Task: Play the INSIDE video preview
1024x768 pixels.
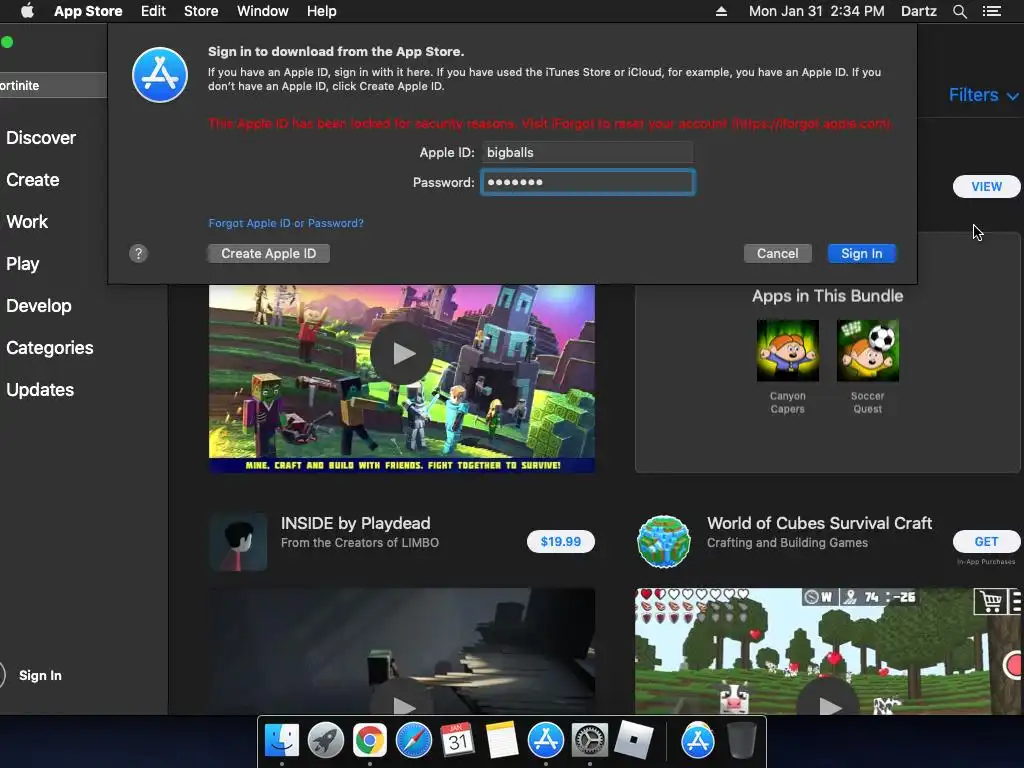Action: [403, 705]
